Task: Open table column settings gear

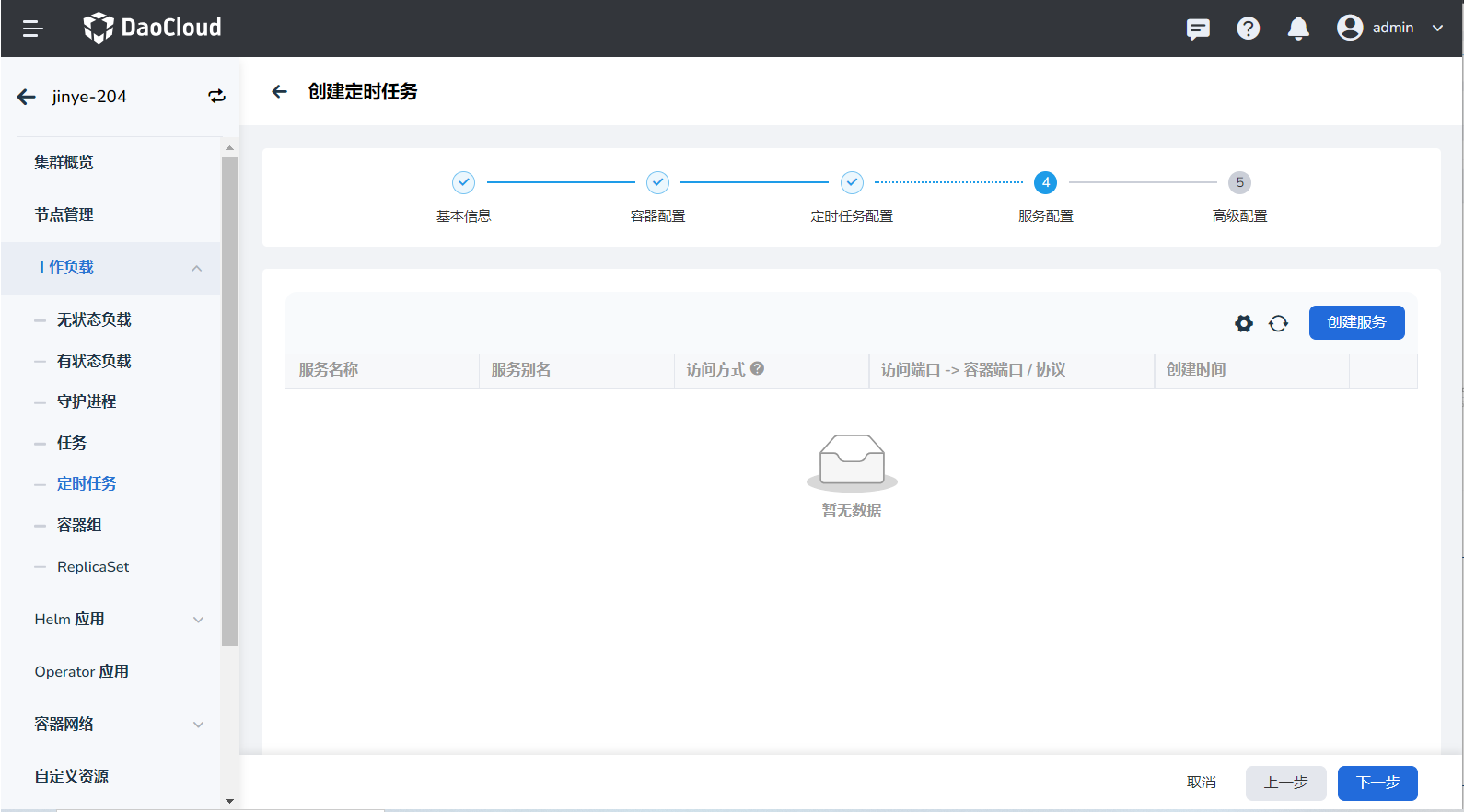Action: (1244, 323)
